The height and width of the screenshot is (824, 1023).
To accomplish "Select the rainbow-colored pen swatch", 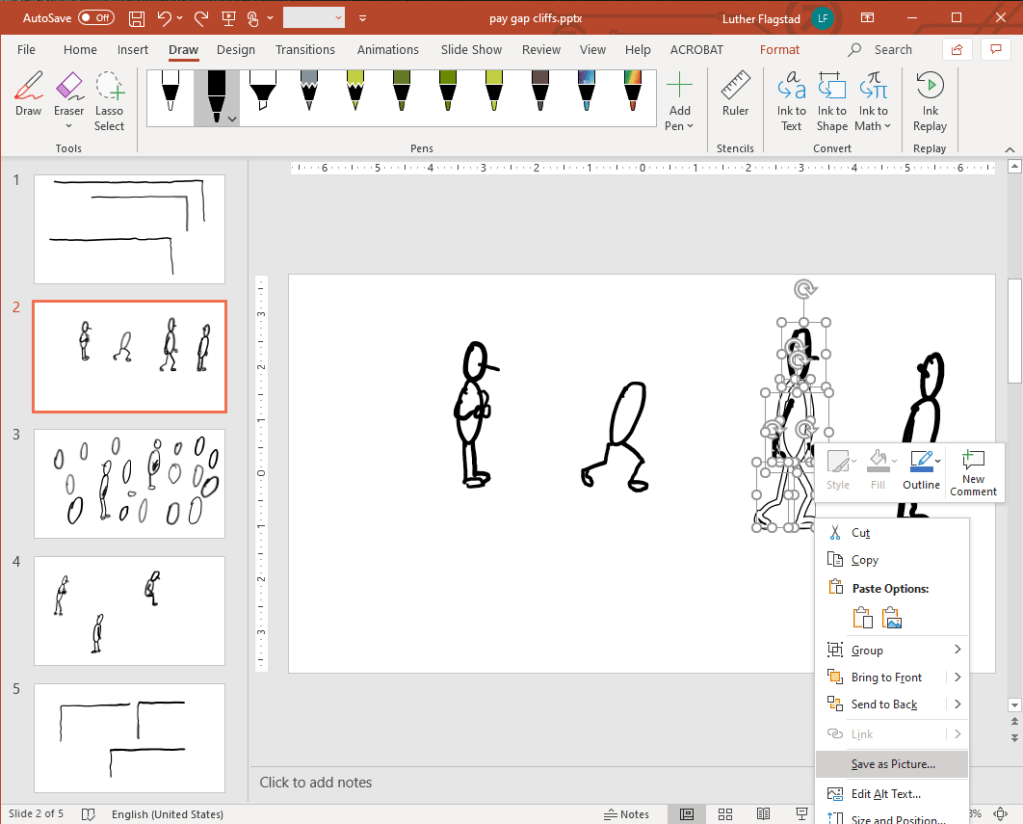I will click(x=632, y=90).
